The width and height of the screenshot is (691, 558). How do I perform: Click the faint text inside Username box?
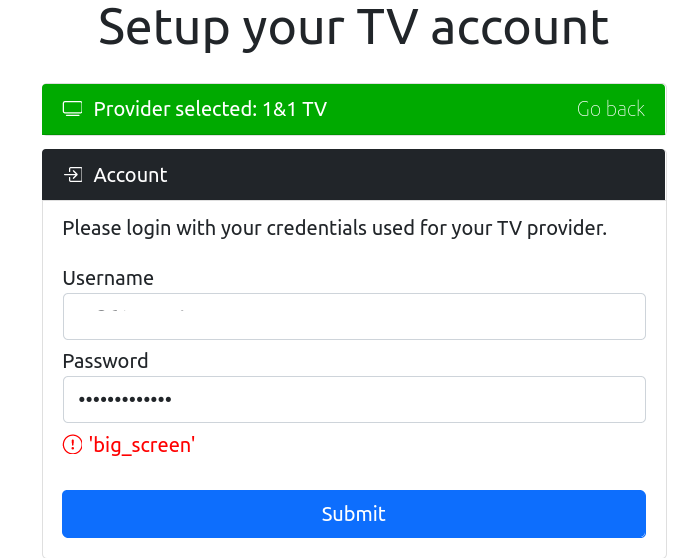[141, 311]
